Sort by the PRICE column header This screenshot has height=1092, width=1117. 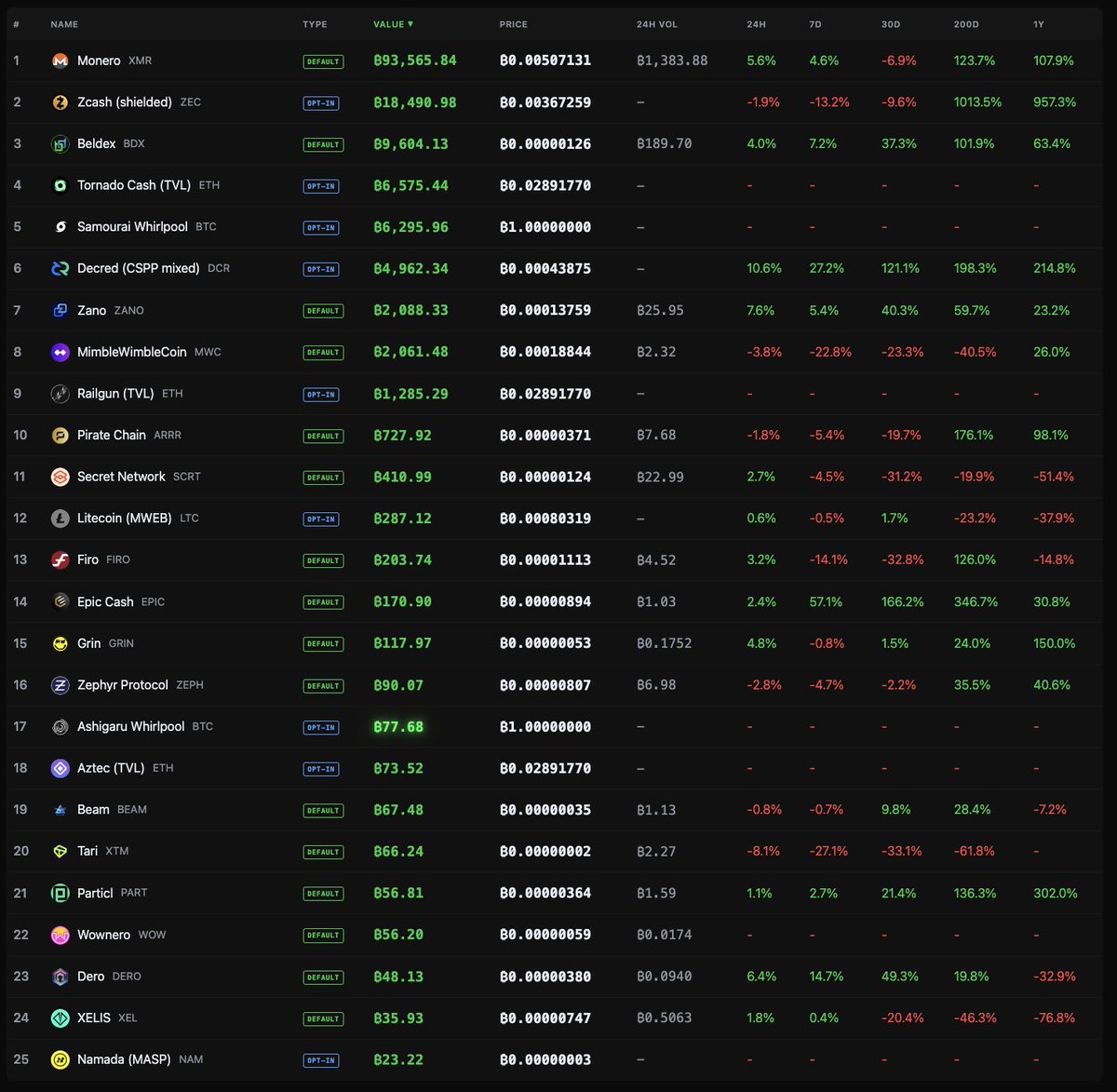pos(513,24)
